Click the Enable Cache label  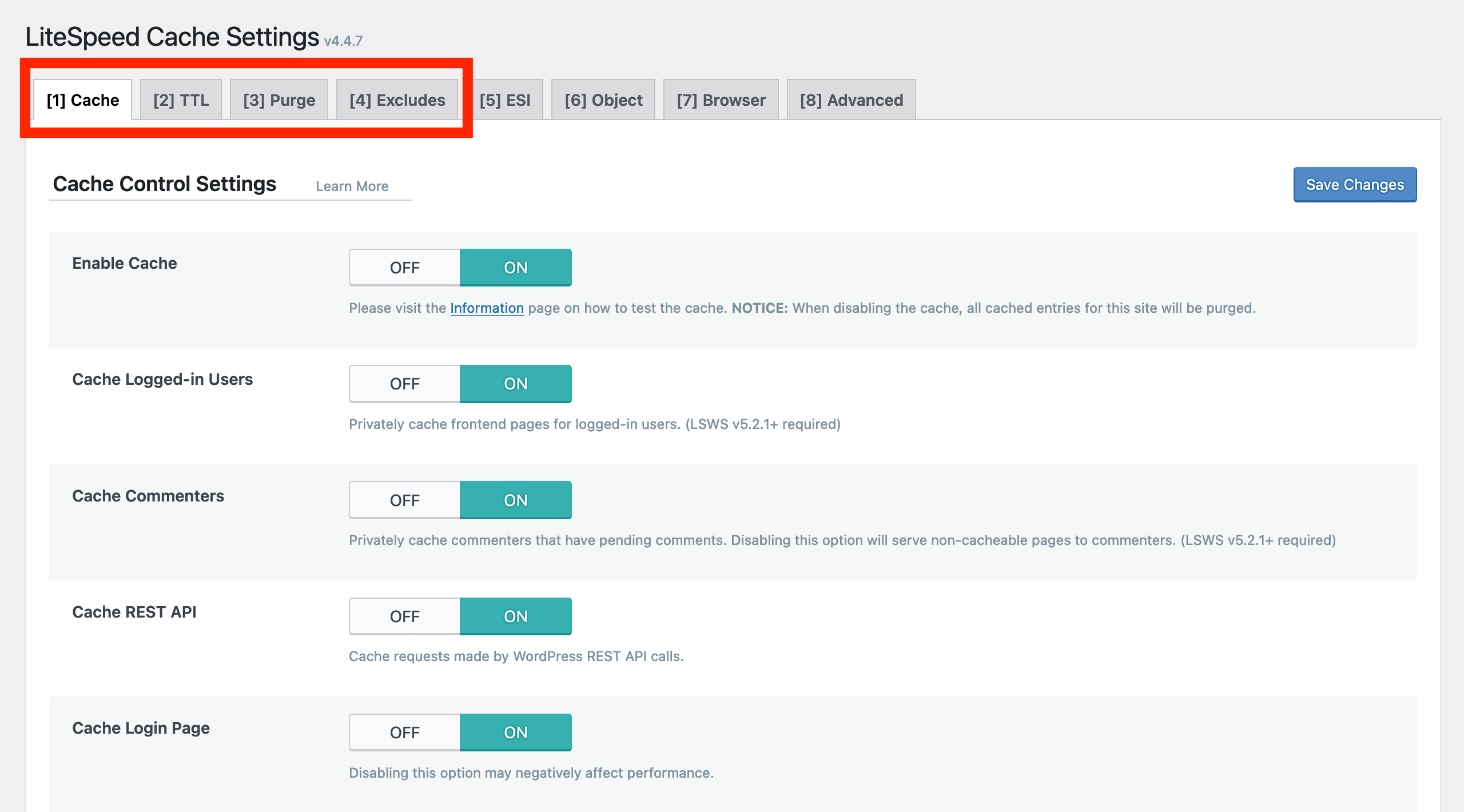[x=125, y=263]
